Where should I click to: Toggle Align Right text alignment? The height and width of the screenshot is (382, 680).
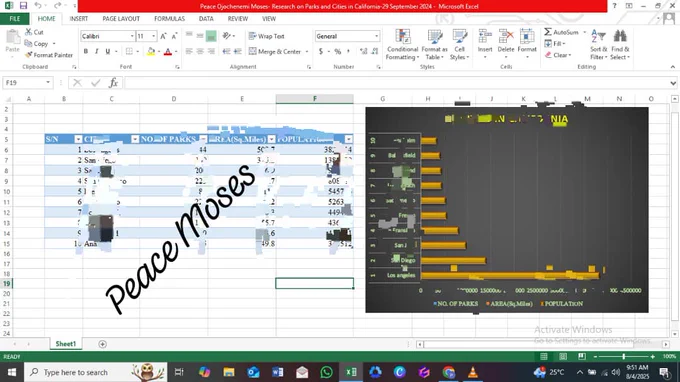coord(211,52)
